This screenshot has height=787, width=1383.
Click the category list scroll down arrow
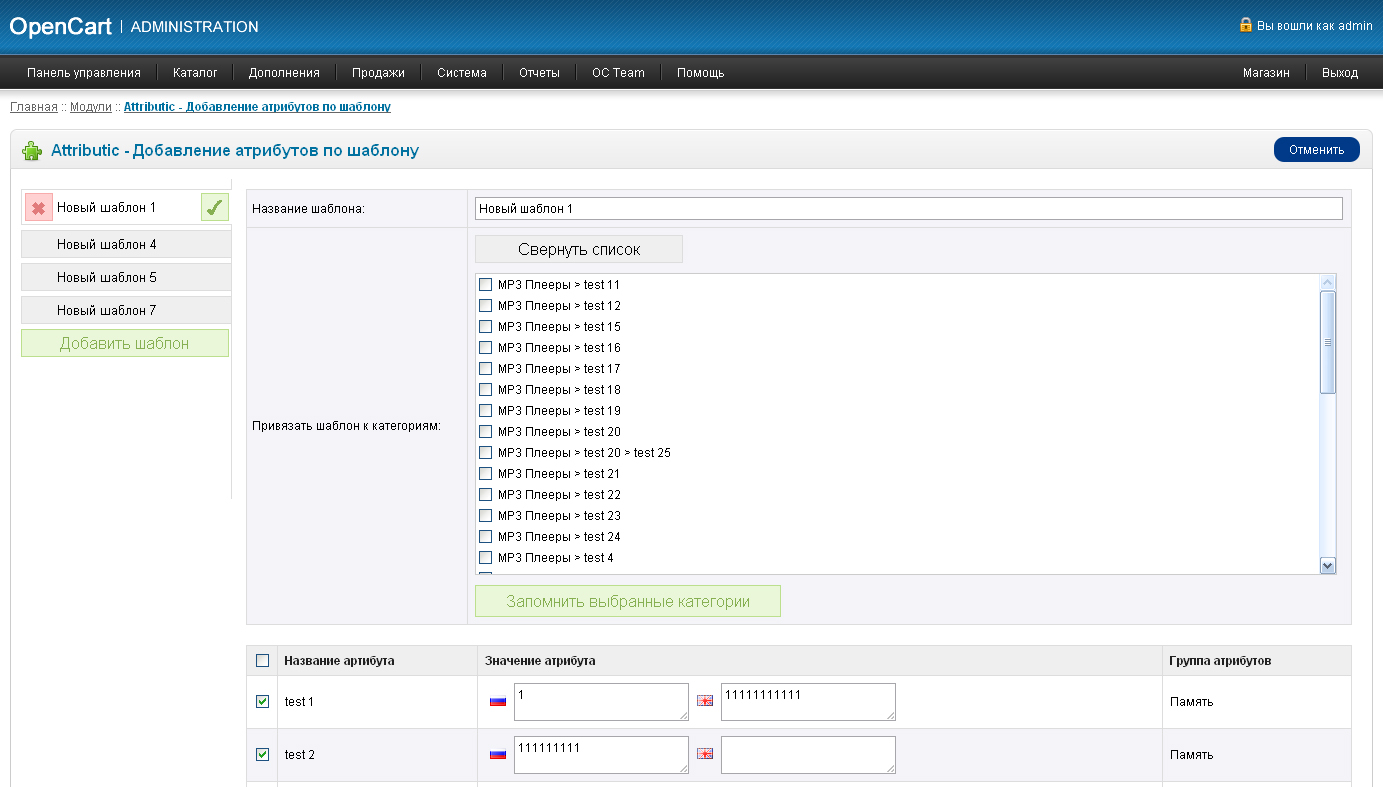(x=1328, y=566)
